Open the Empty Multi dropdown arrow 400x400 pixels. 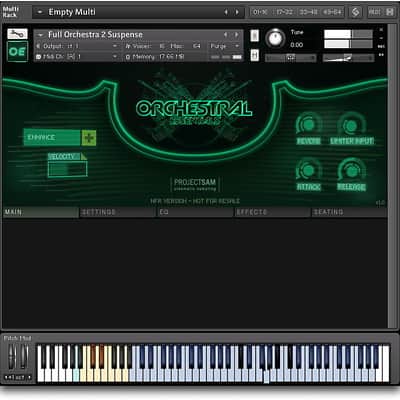(x=40, y=12)
